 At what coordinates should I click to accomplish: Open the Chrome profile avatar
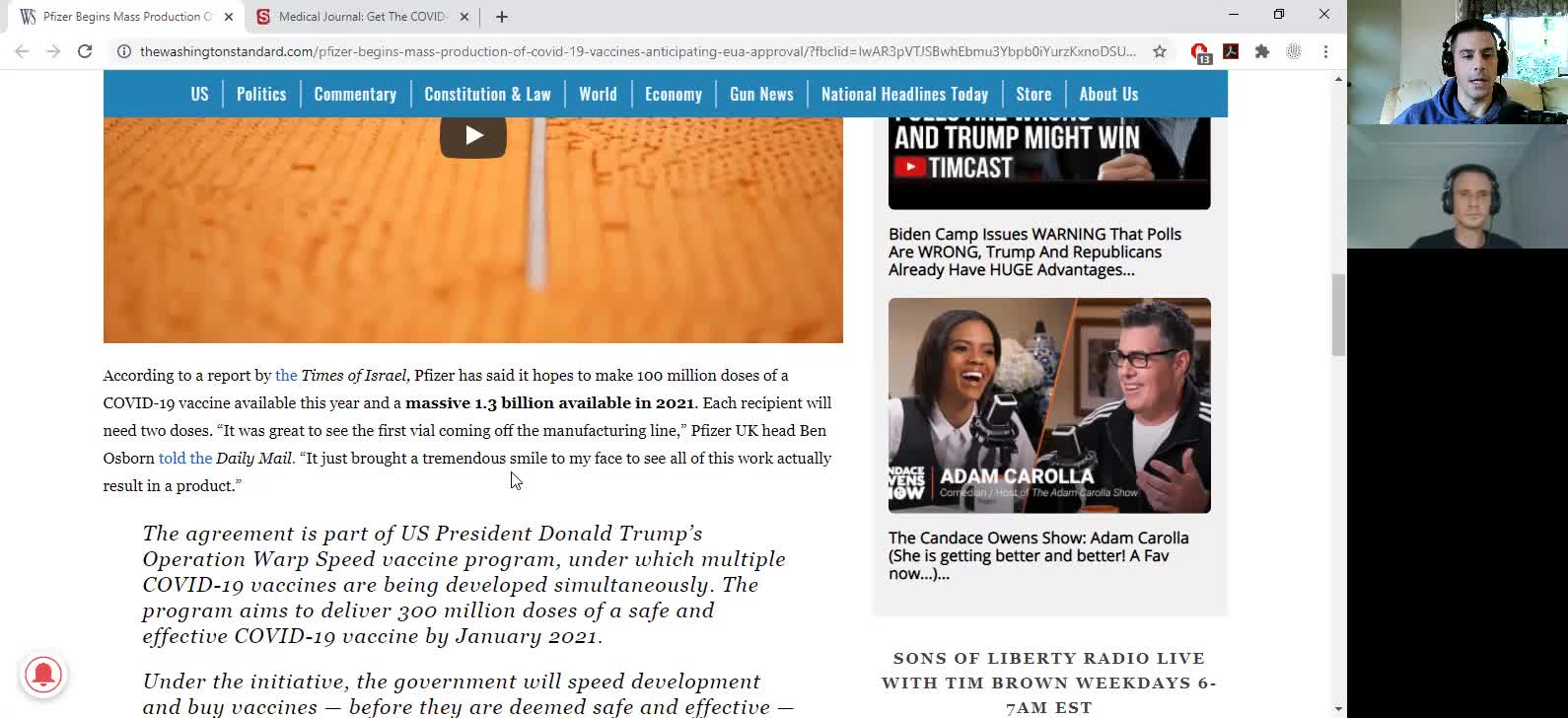tap(1294, 51)
